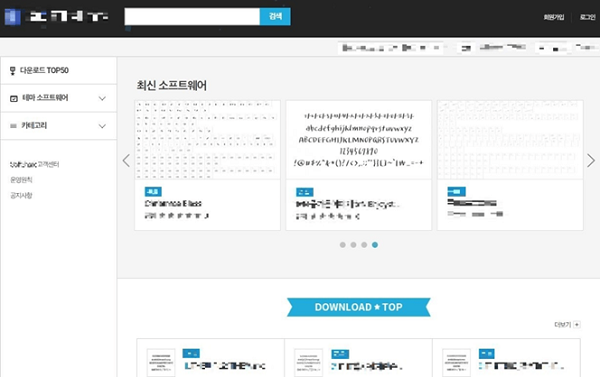This screenshot has height=377, width=600.
Task: Open the handwriting font preview thumbnail
Action: [x=359, y=140]
